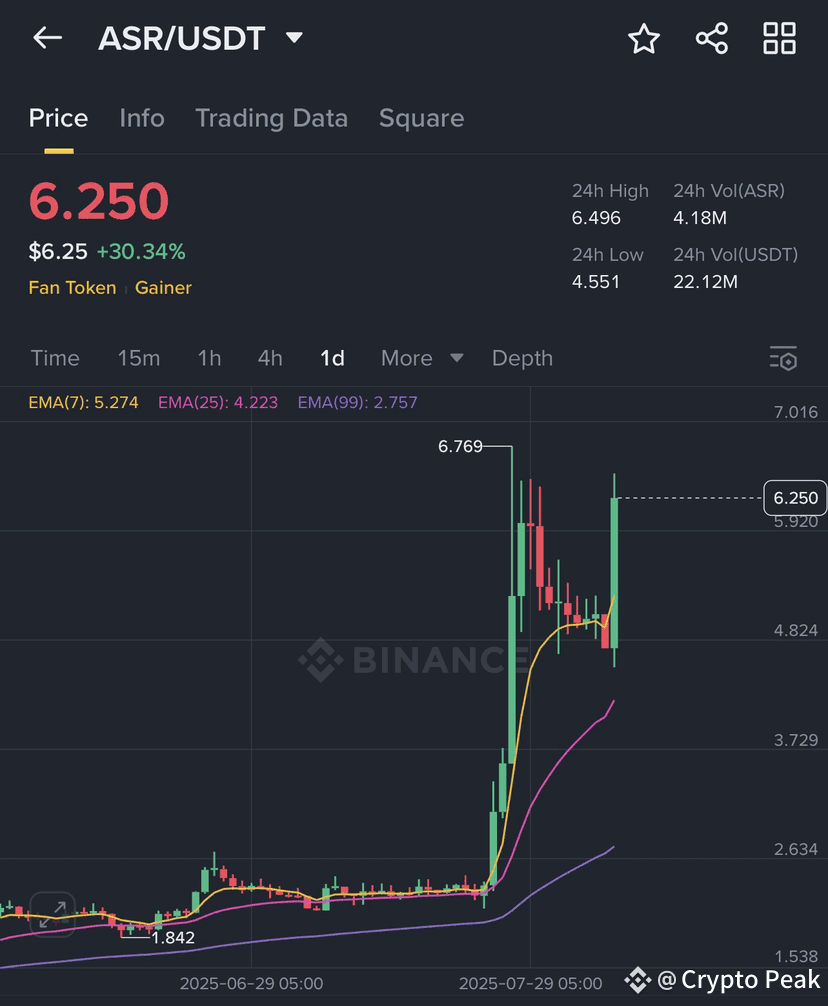Tap the +30.34% change value

pyautogui.click(x=141, y=252)
